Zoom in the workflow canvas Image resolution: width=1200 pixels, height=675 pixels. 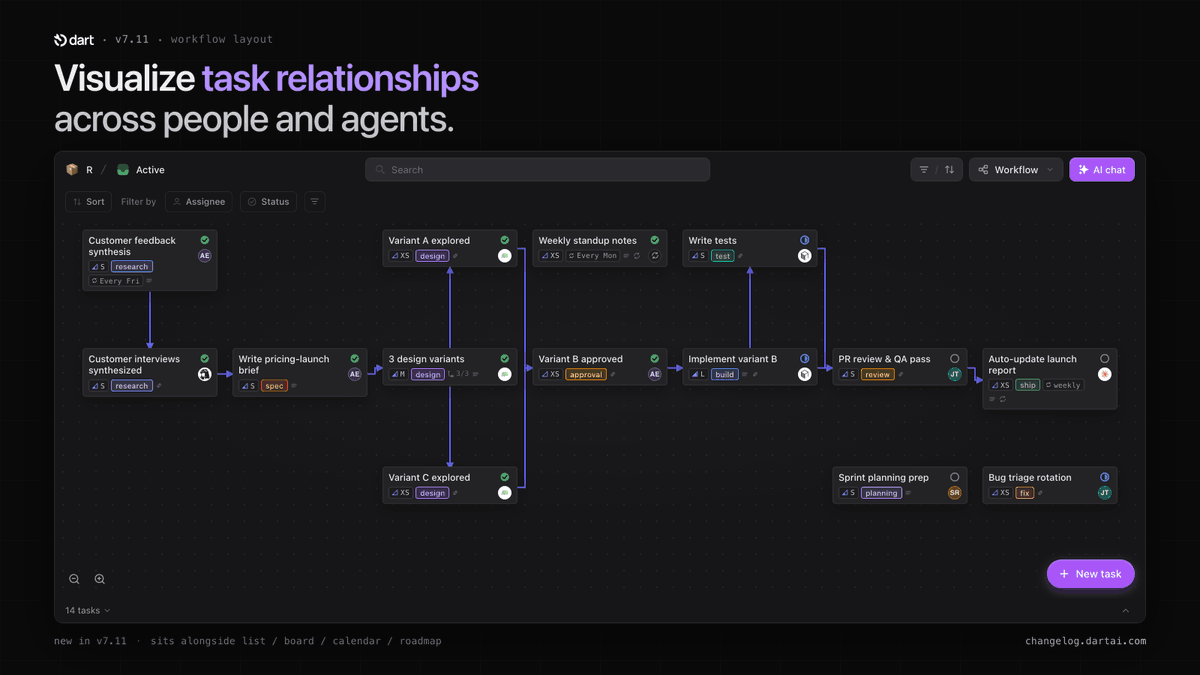pos(100,579)
